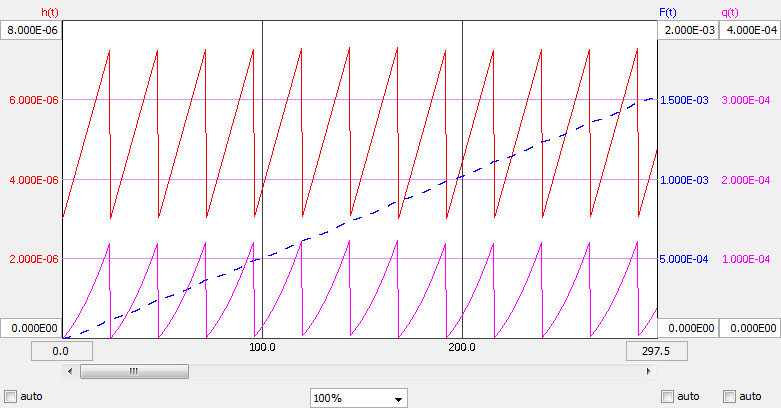Click the right arrow of the horizontal scrollbar
Screen dimensions: 781x408
pyautogui.click(x=649, y=371)
